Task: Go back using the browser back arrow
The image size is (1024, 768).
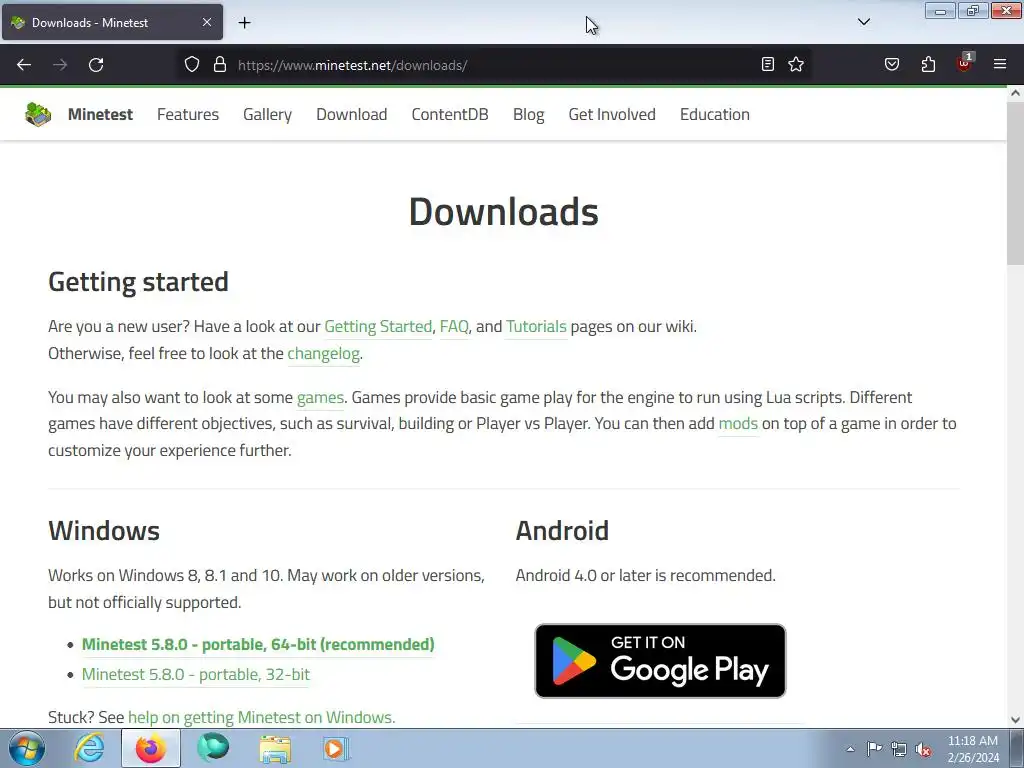Action: click(24, 65)
